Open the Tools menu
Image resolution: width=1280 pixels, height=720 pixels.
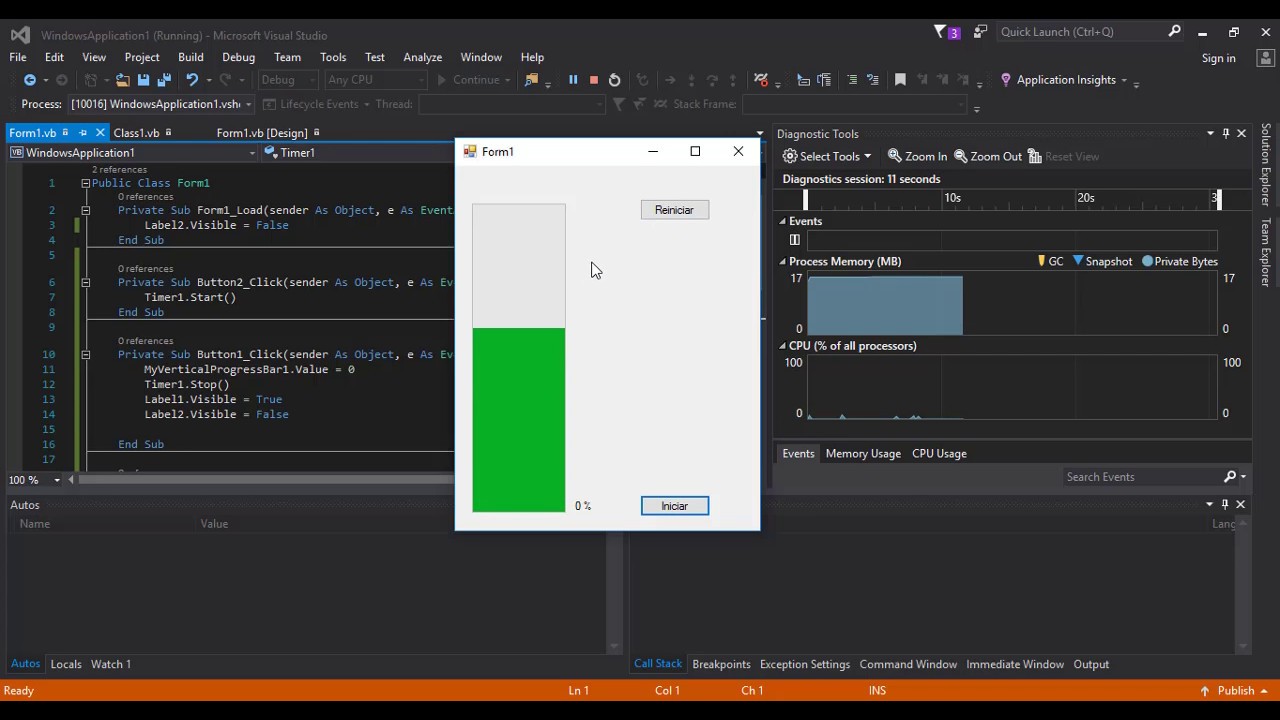(333, 57)
